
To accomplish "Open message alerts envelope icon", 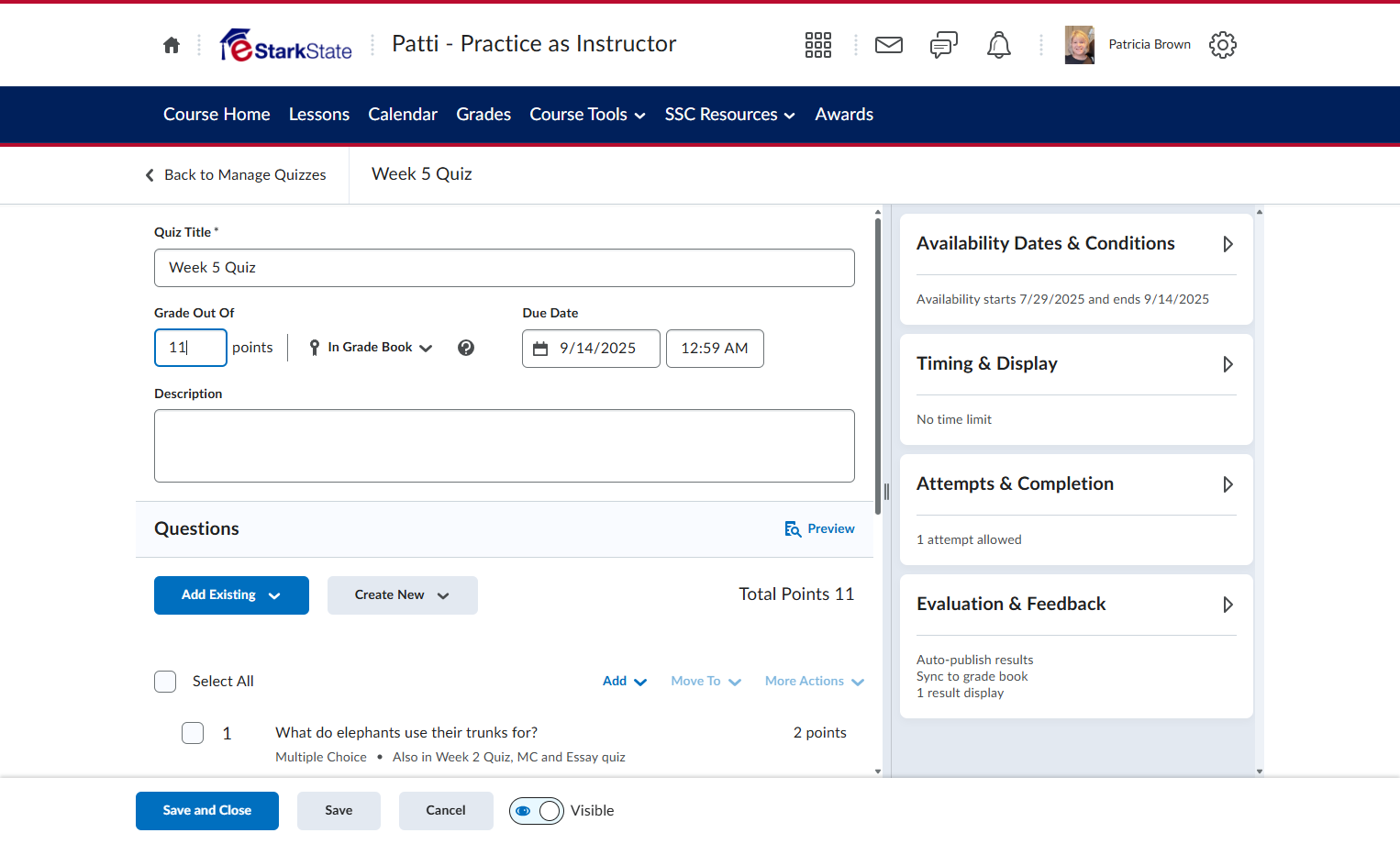I will tap(889, 45).
